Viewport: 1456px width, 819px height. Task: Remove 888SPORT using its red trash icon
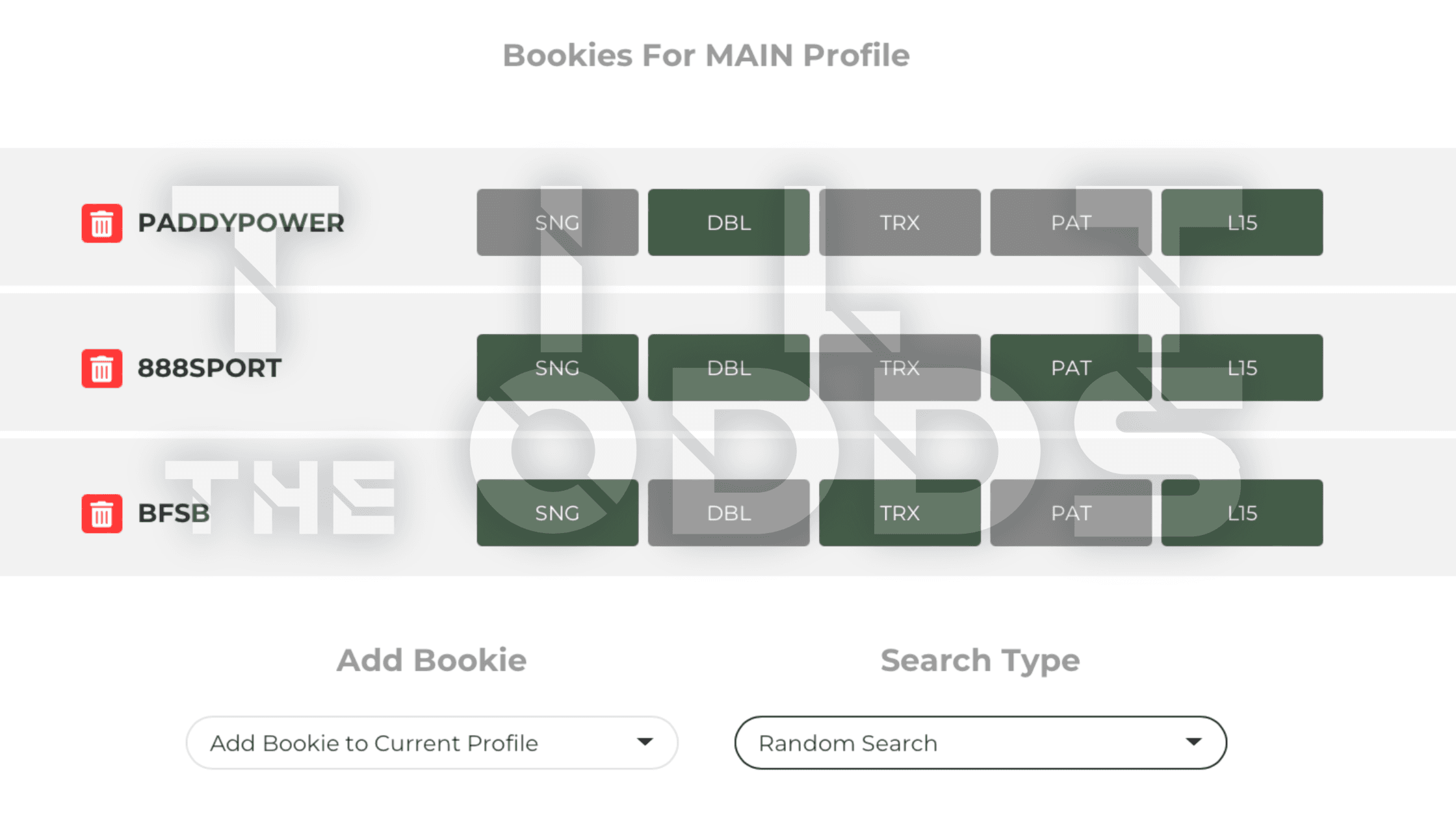(x=101, y=368)
